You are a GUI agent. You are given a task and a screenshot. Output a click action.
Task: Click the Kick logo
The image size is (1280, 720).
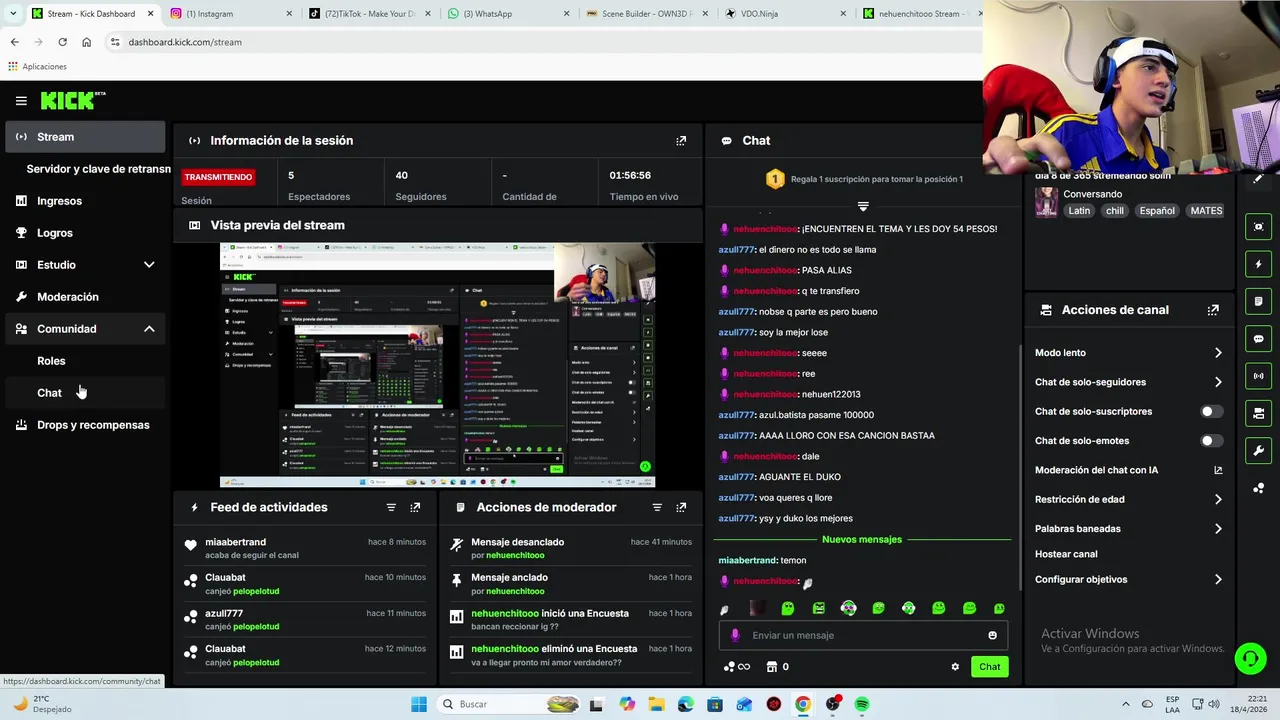pos(73,100)
